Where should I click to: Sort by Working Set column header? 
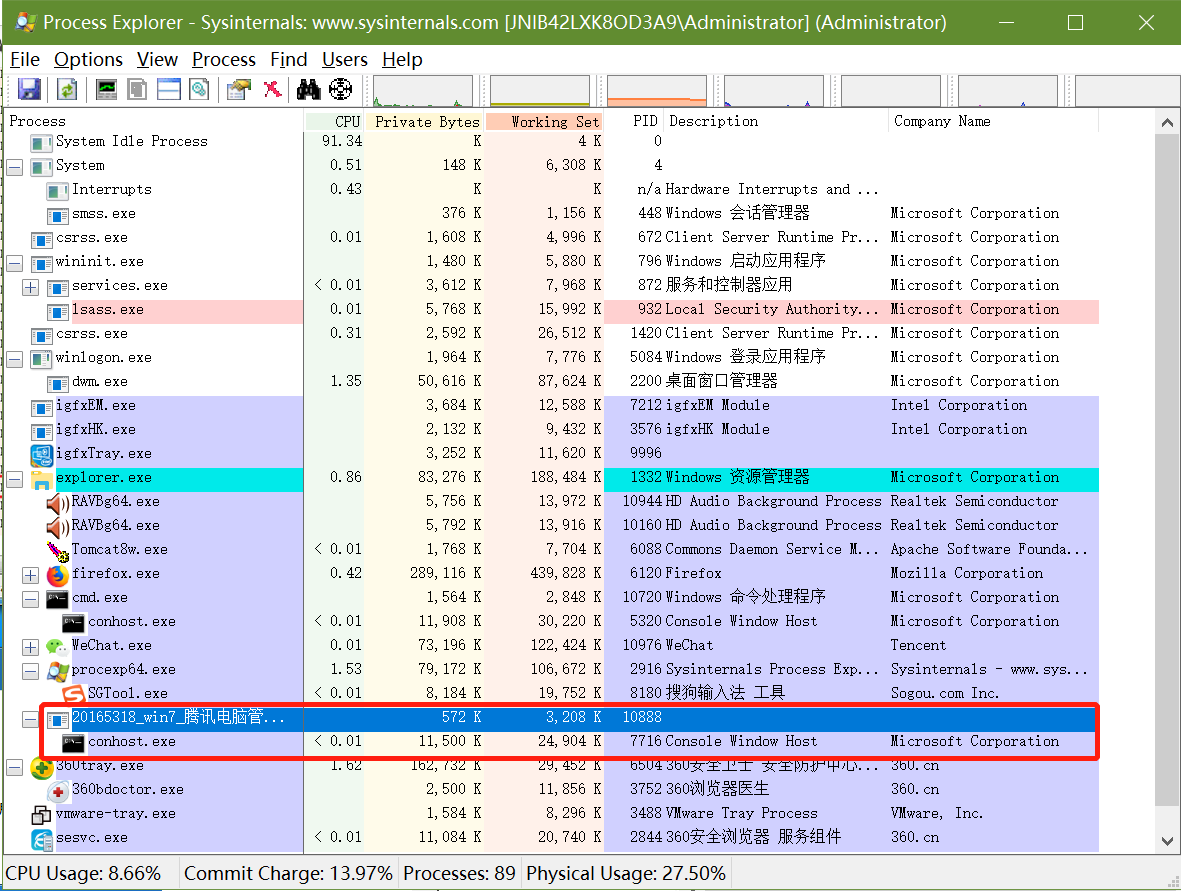click(544, 121)
